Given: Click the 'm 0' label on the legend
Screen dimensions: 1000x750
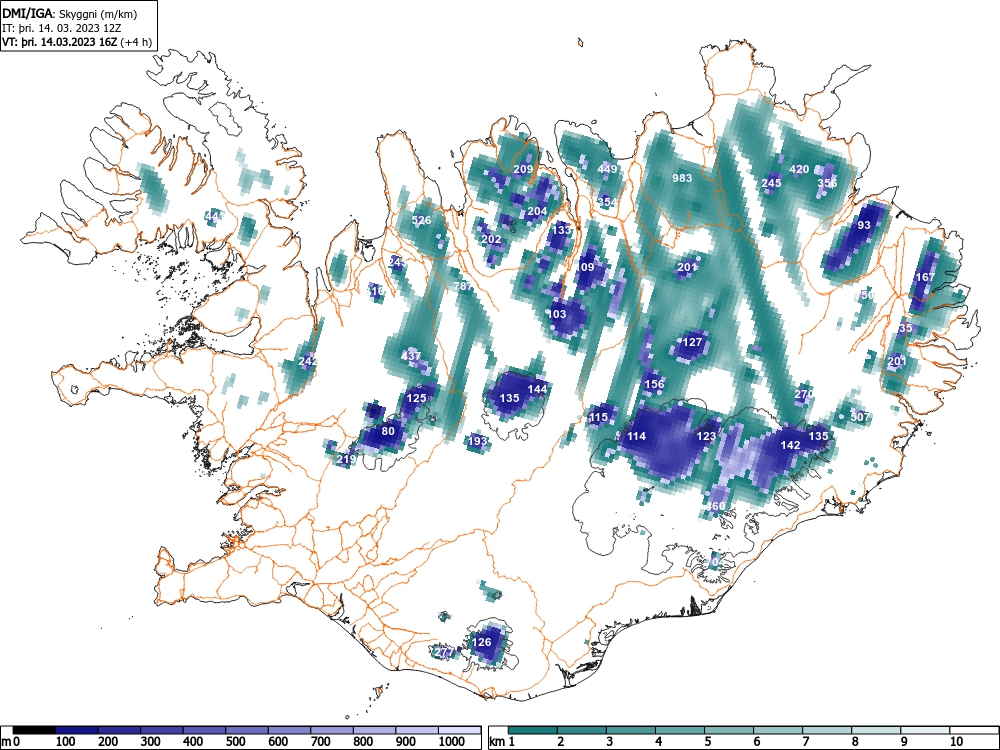Looking at the screenshot, I should 9,742.
